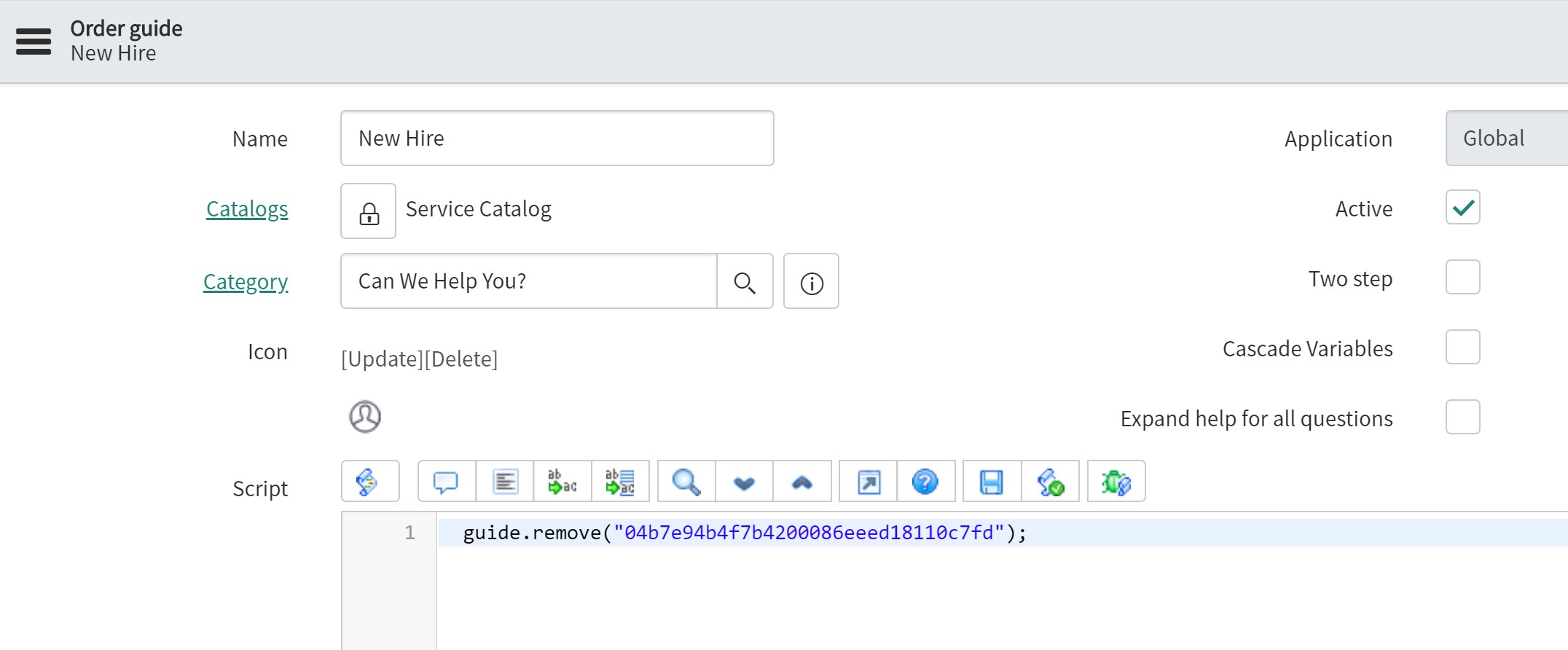Click the magnifier Search icon in script toolbar
This screenshot has width=1568, height=650.
(686, 482)
